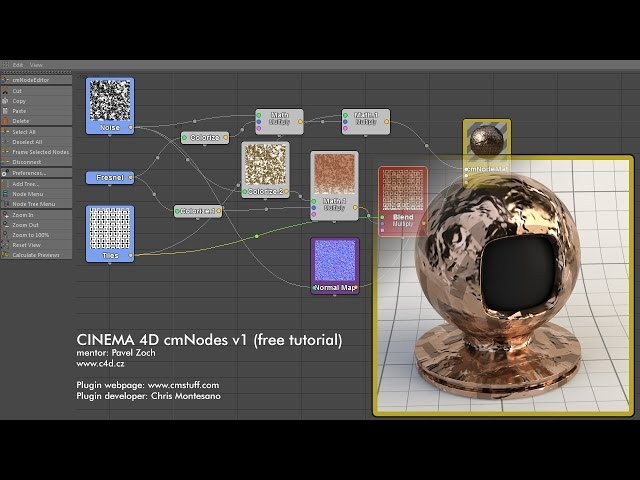This screenshot has height=480, width=640.
Task: Open Preferences via its gear icon
Action: coord(5,173)
